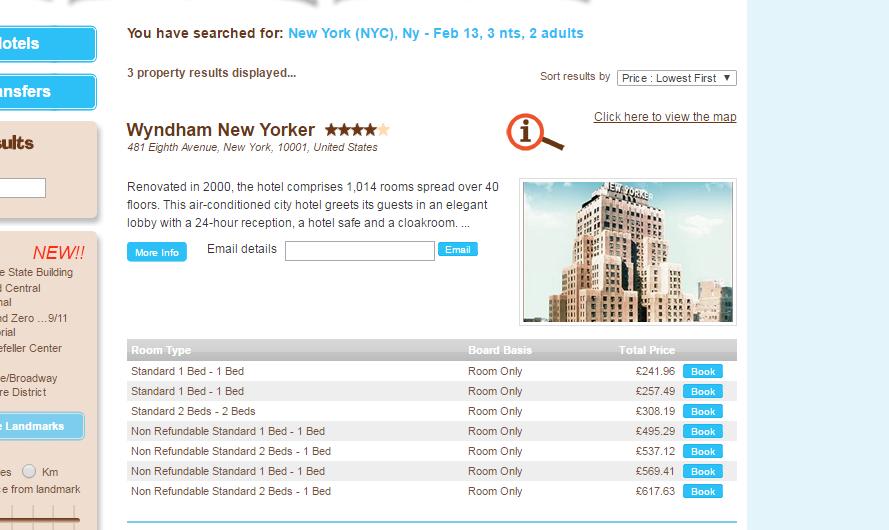The width and height of the screenshot is (889, 530).
Task: Click the More Info button
Action: (x=156, y=252)
